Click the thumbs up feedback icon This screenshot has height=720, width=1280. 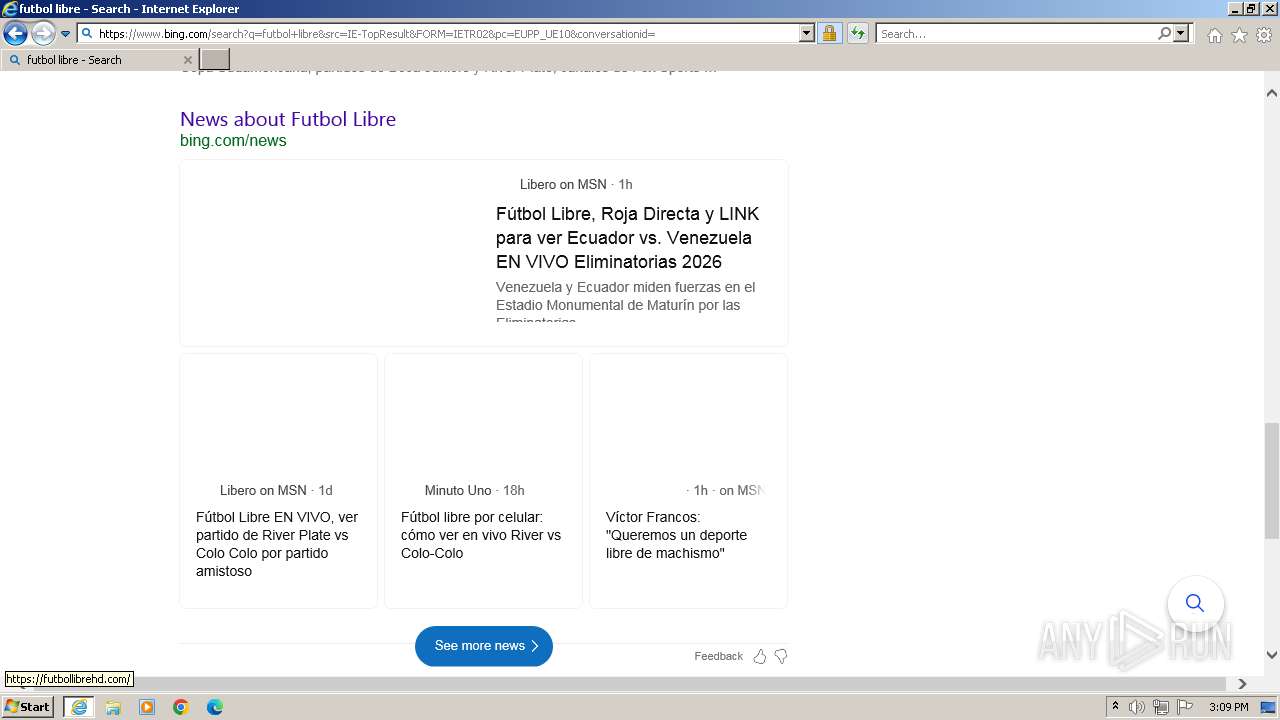point(760,656)
